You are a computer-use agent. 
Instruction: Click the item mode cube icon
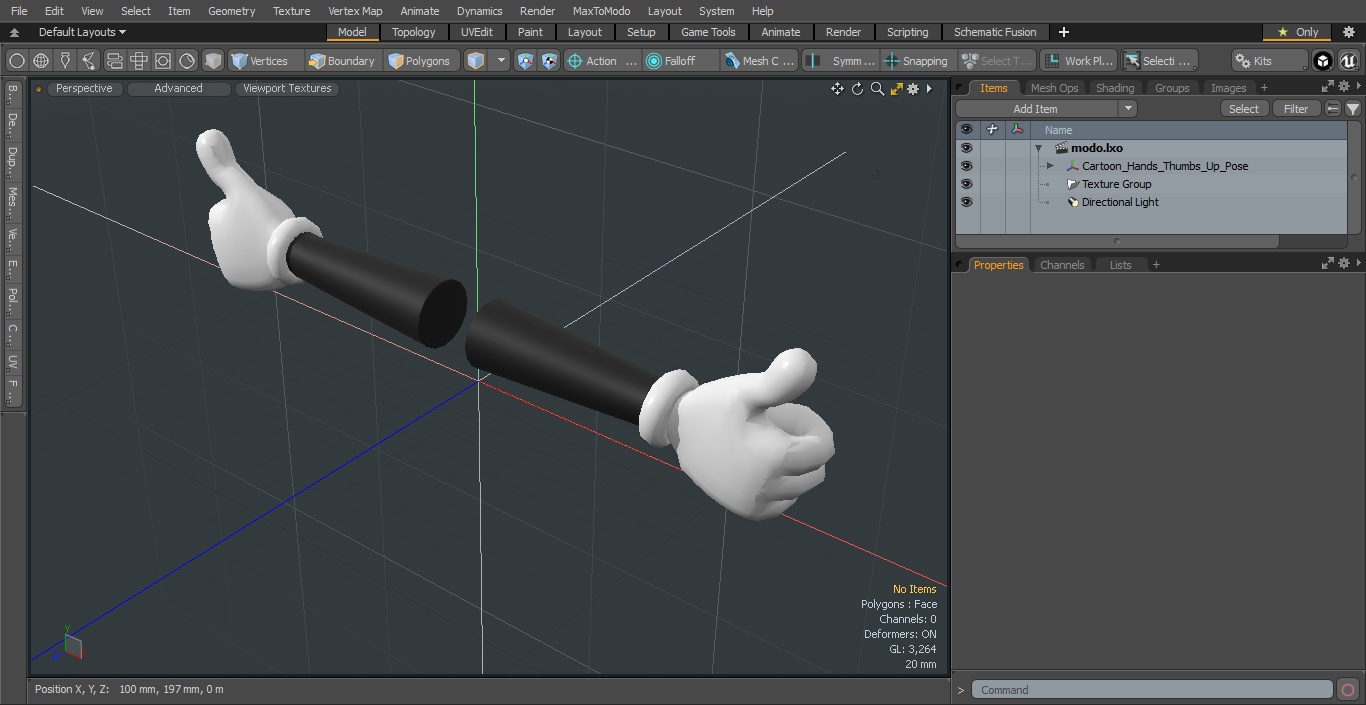coord(476,61)
